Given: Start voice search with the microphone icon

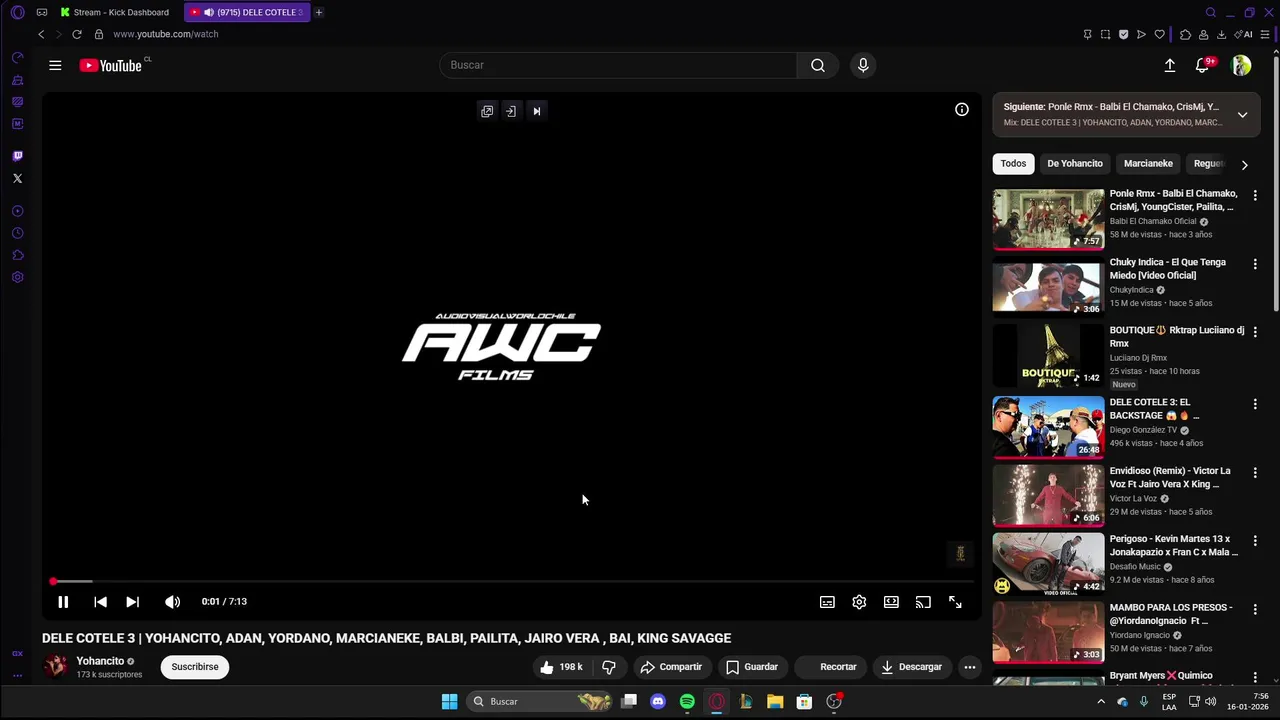Looking at the screenshot, I should (x=863, y=65).
